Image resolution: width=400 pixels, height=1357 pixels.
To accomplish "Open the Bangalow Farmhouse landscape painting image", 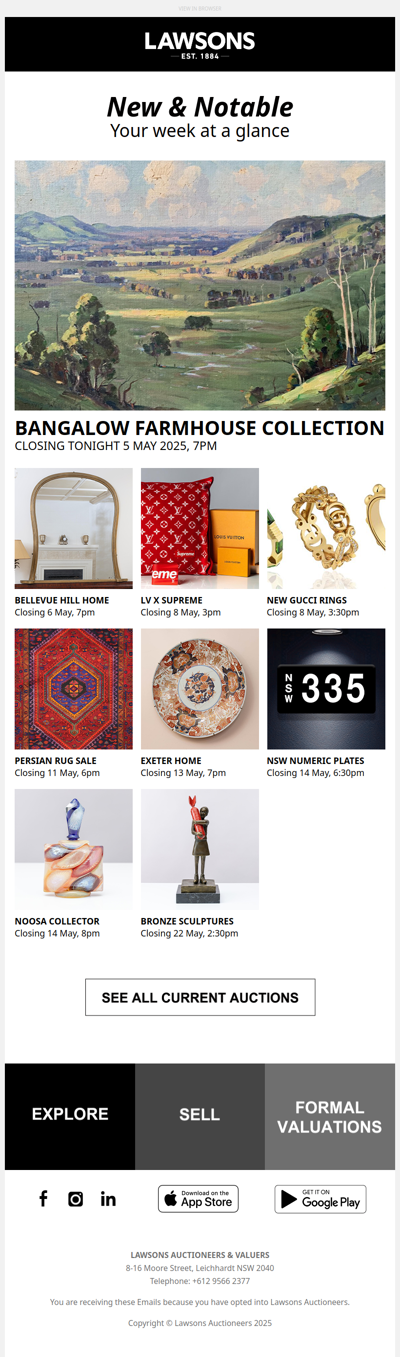I will pyautogui.click(x=200, y=285).
